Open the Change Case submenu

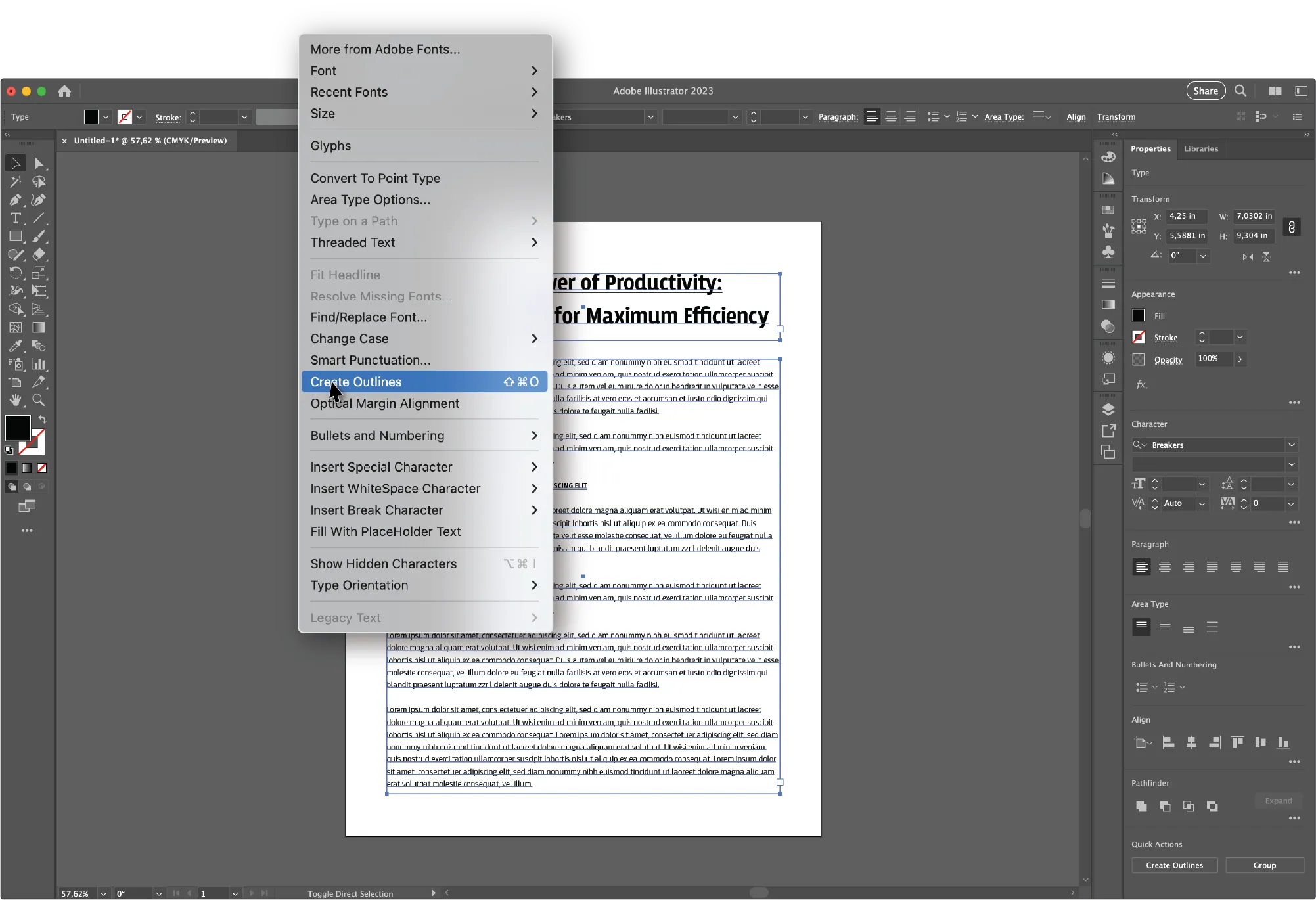pos(424,338)
